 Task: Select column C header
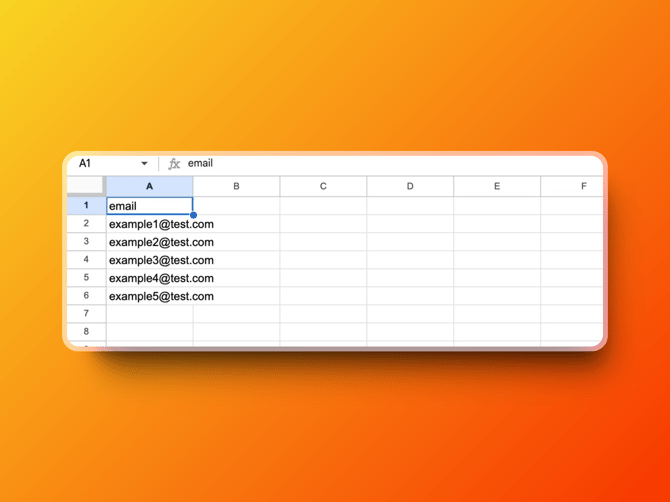pyautogui.click(x=323, y=186)
